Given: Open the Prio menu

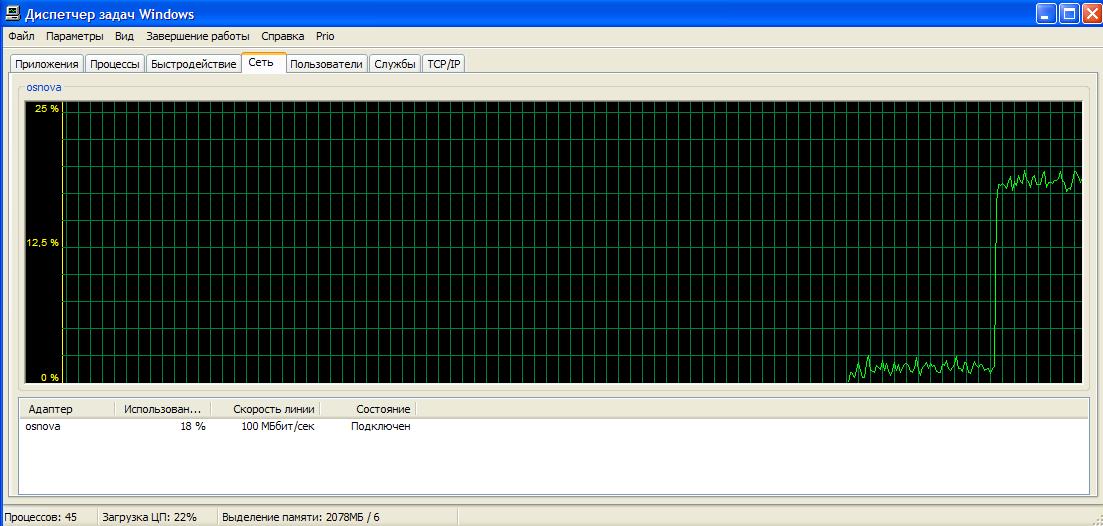Looking at the screenshot, I should pos(325,36).
